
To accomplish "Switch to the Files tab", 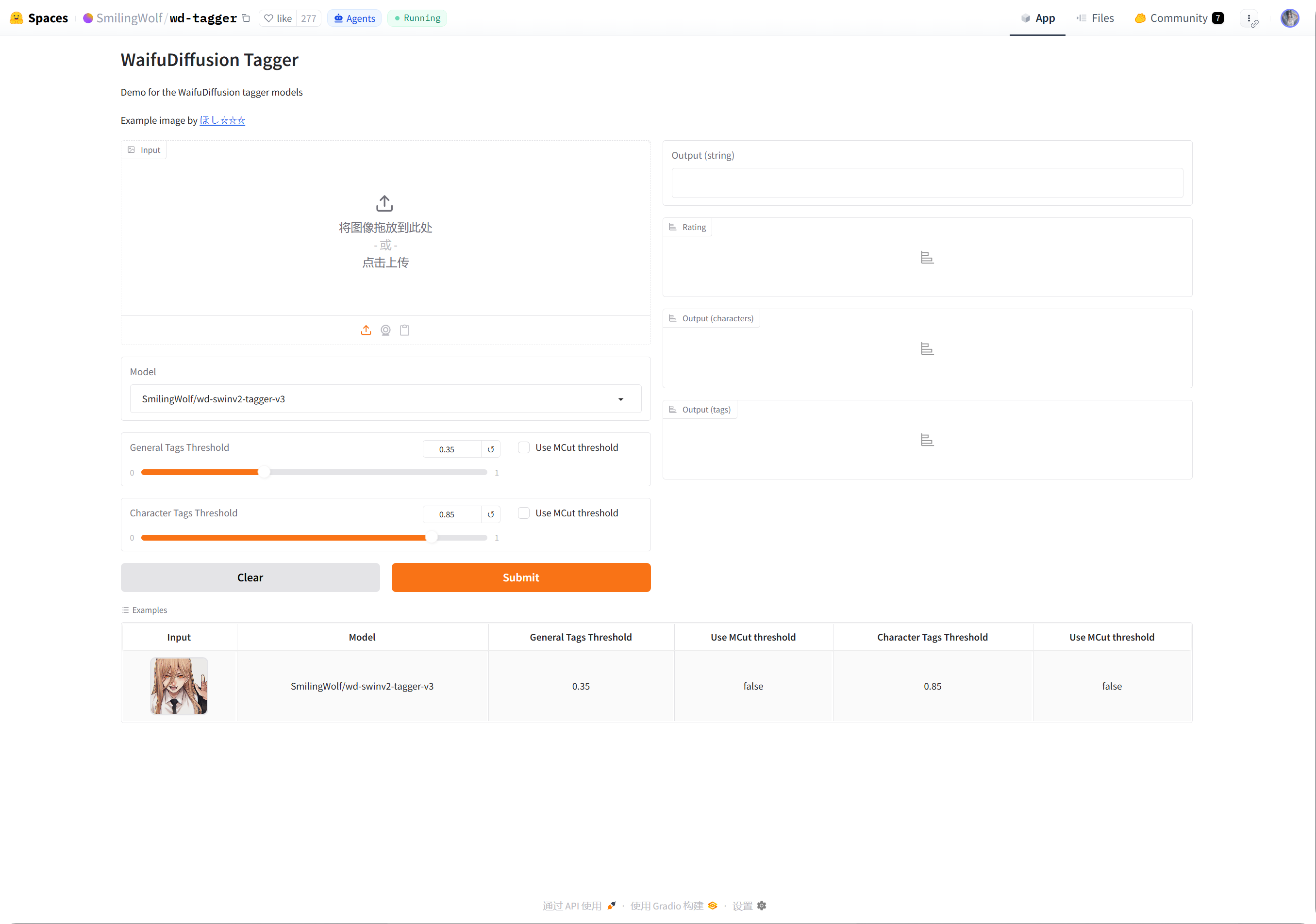I will tap(1095, 18).
